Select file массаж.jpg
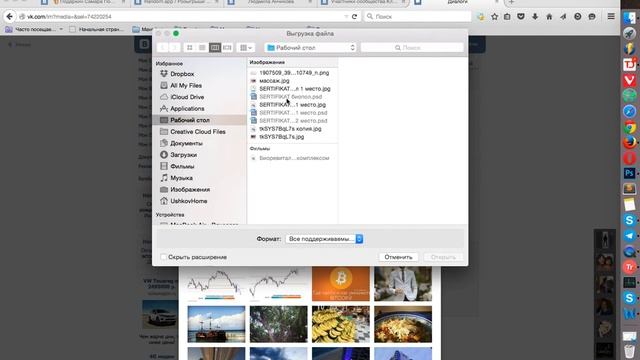 point(274,81)
